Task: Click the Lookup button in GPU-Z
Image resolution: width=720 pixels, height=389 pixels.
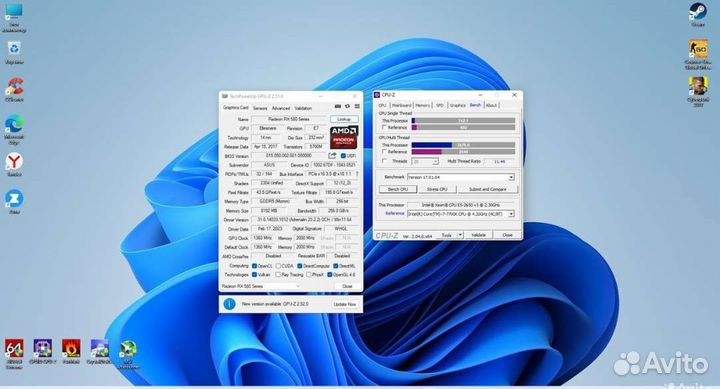Action: point(344,119)
